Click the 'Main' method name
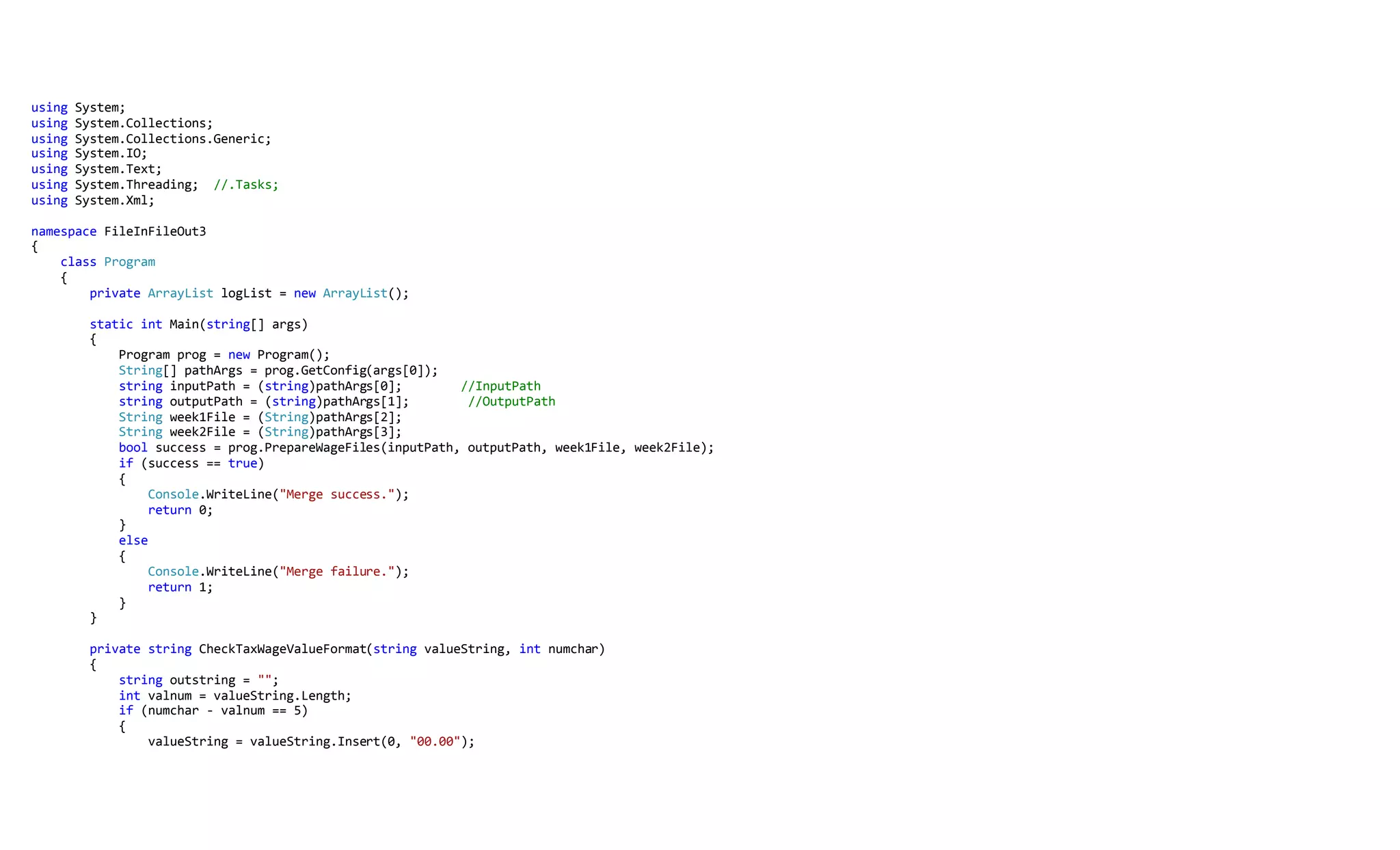The image size is (1400, 850). click(184, 324)
